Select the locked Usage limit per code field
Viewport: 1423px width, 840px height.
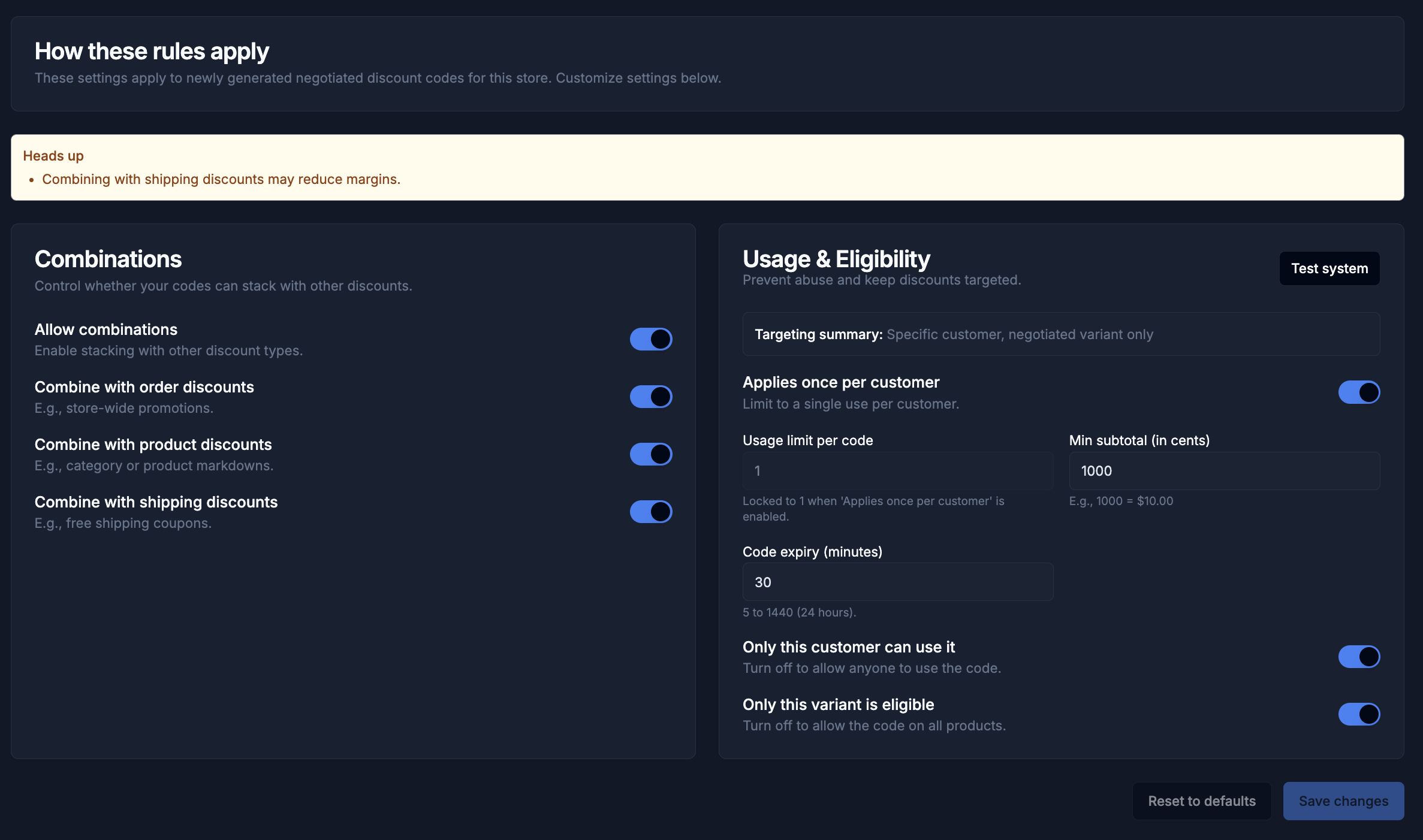click(897, 470)
